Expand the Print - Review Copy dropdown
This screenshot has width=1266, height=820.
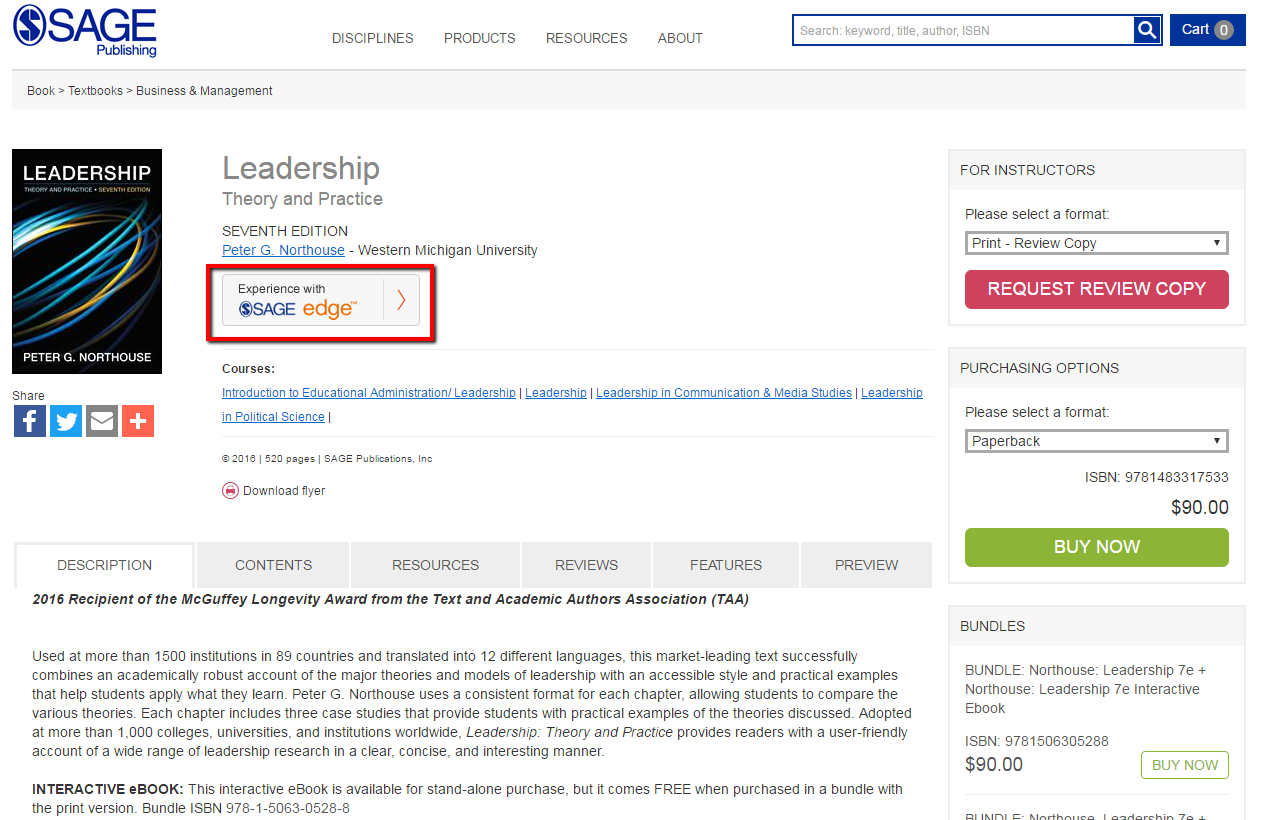[x=1096, y=243]
